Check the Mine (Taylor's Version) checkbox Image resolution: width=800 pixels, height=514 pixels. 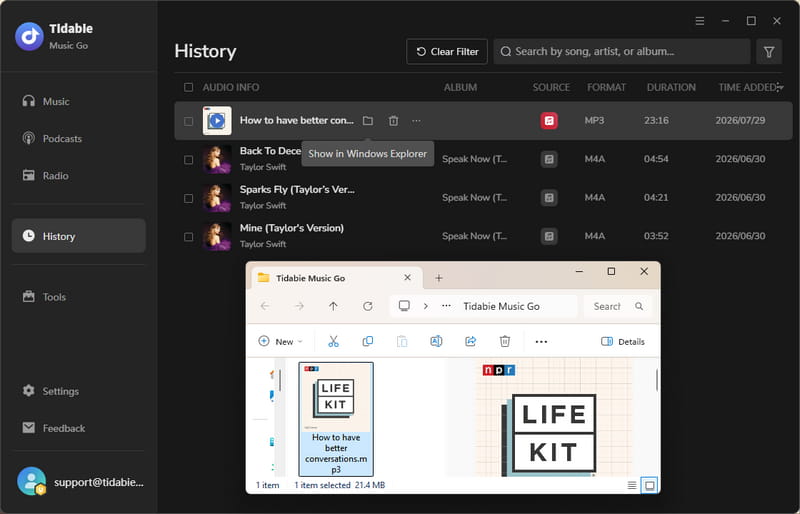coord(188,236)
